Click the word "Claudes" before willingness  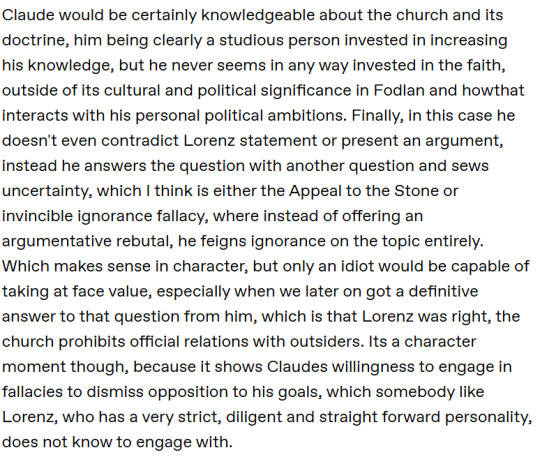(297, 367)
